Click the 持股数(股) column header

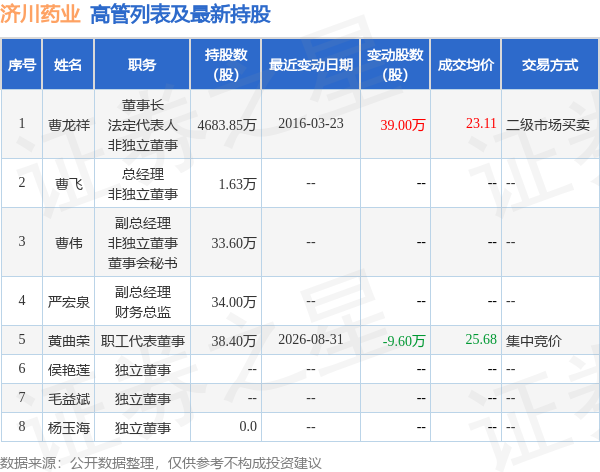pos(226,65)
